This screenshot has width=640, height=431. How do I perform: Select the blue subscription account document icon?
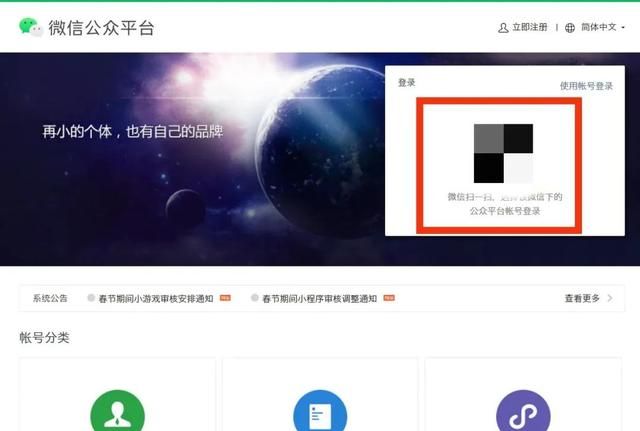click(x=320, y=411)
